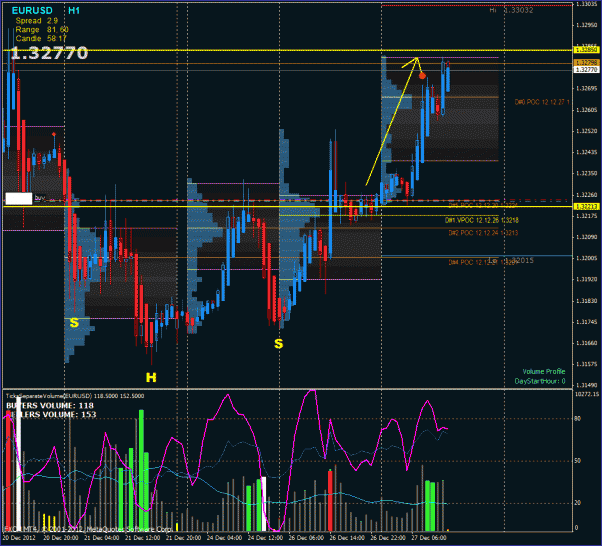Screen dimensions: 602x546
Task: Click the 24 Dec 12:00 time label
Action: pyautogui.click(x=266, y=538)
